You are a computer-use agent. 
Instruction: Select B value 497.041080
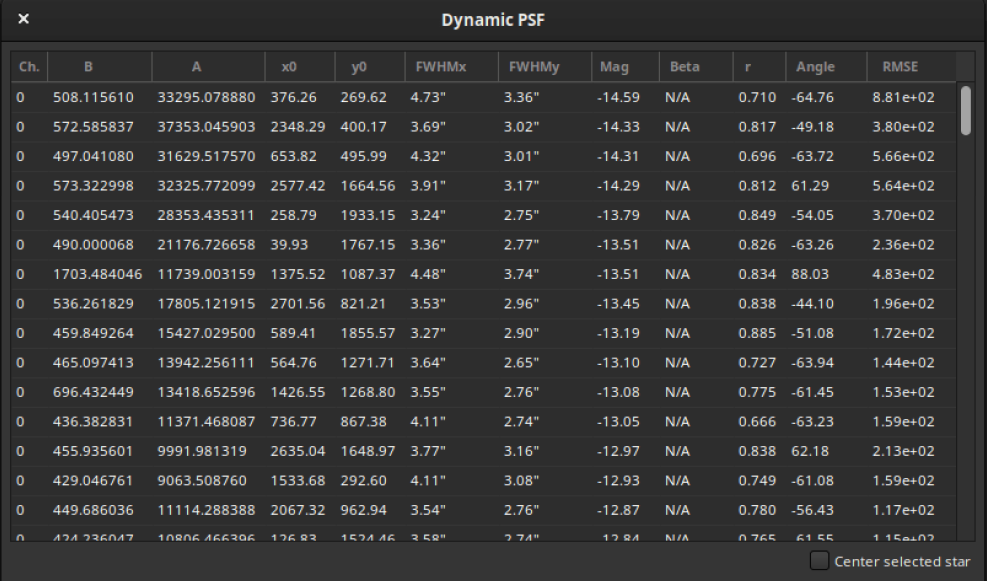93,156
